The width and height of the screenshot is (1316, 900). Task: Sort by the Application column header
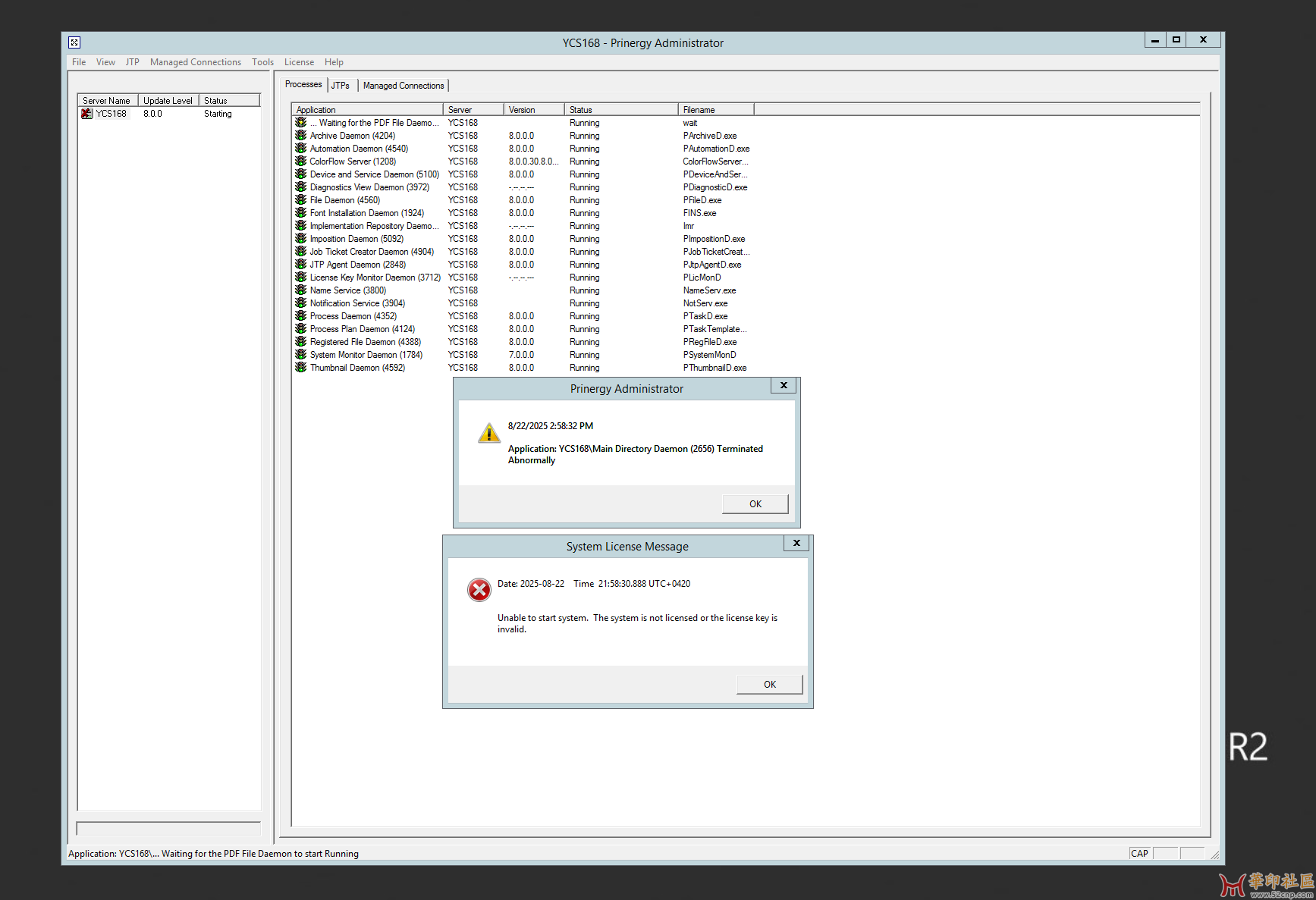pos(367,110)
